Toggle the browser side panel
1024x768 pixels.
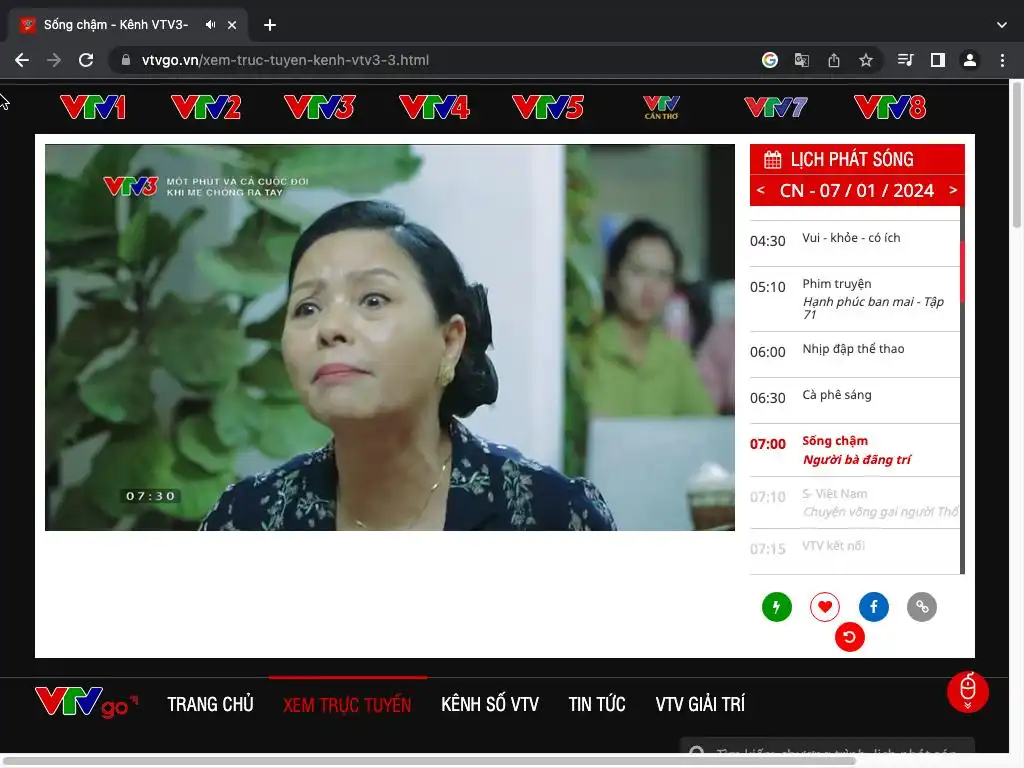938,60
